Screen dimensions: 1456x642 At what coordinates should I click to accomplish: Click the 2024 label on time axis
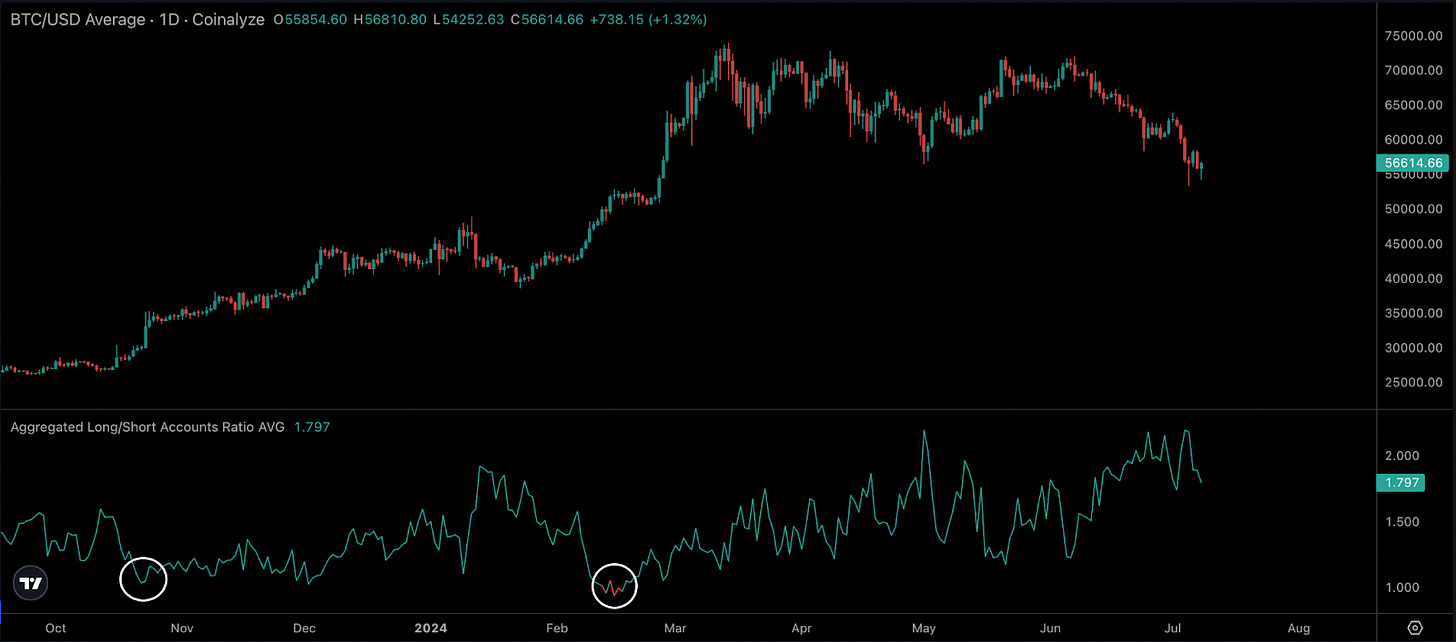click(430, 629)
